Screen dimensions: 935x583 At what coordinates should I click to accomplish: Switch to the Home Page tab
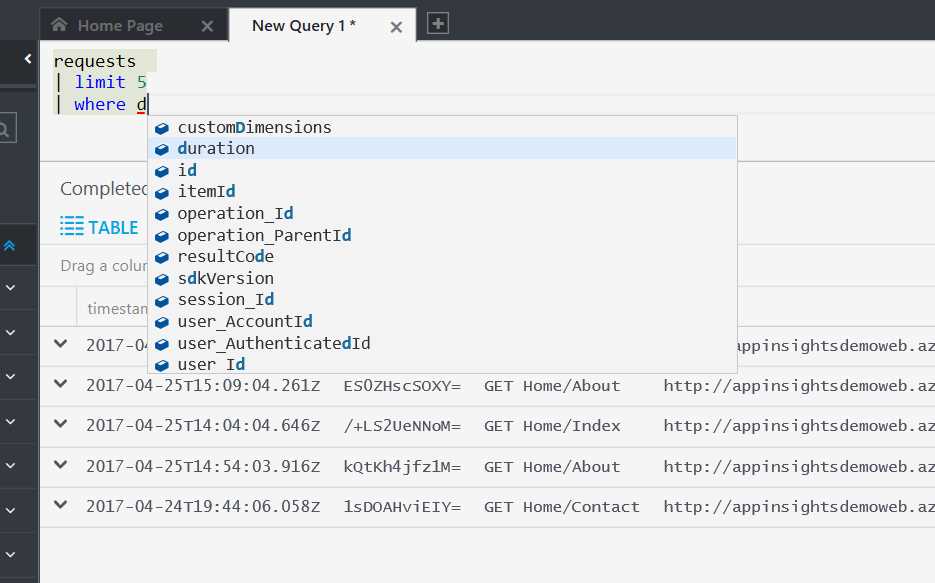[x=120, y=24]
